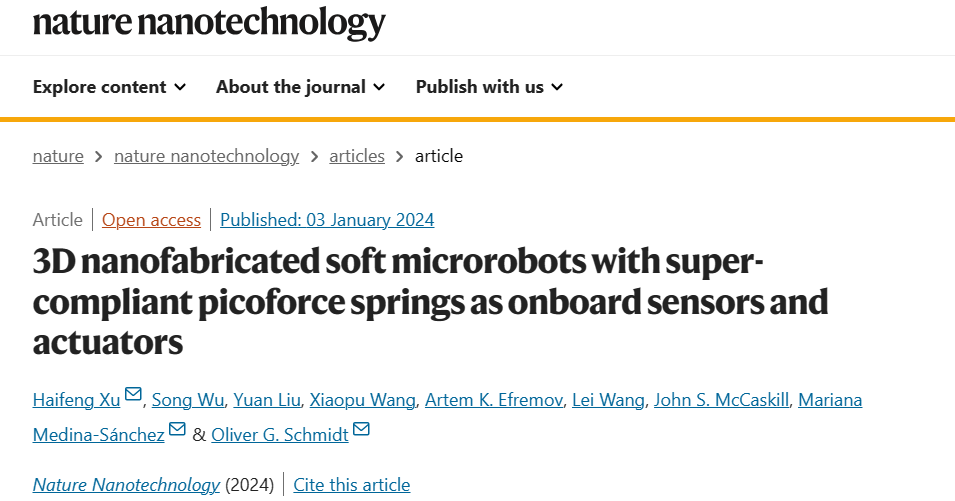The height and width of the screenshot is (501, 955).
Task: Select author Yuan Liu
Action: (x=265, y=400)
